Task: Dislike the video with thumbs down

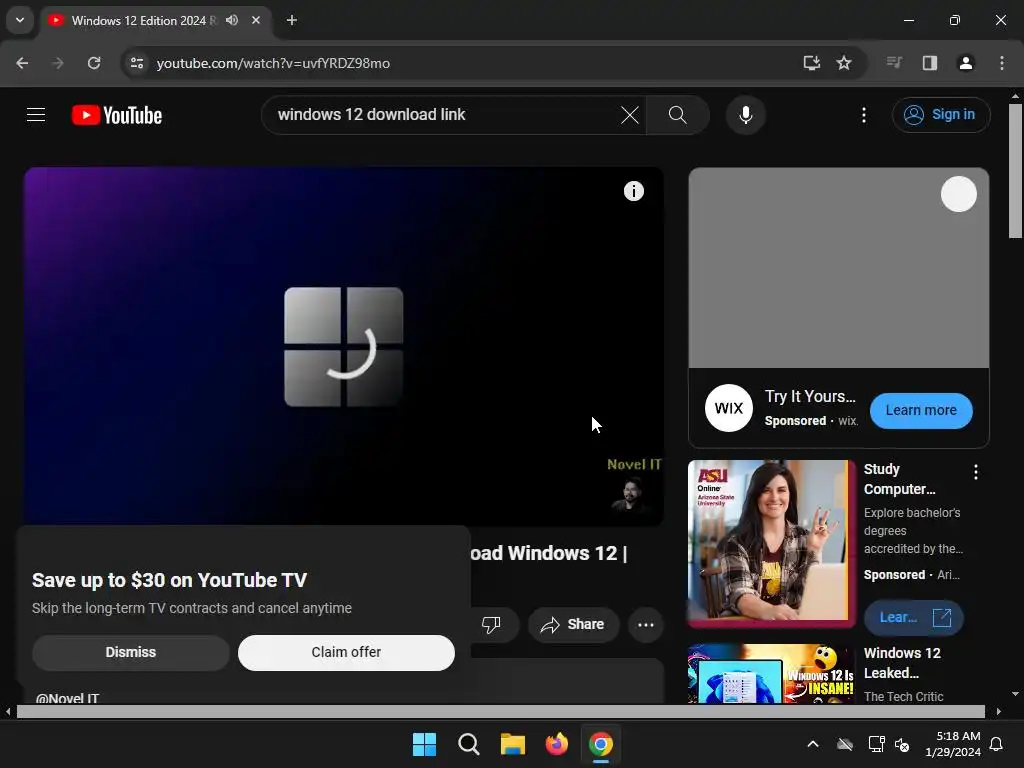Action: pyautogui.click(x=491, y=624)
